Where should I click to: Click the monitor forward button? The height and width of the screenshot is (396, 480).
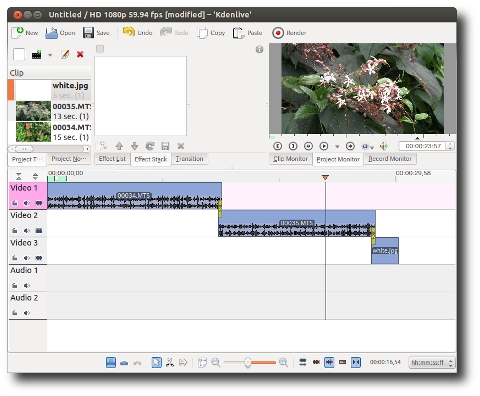pos(350,146)
